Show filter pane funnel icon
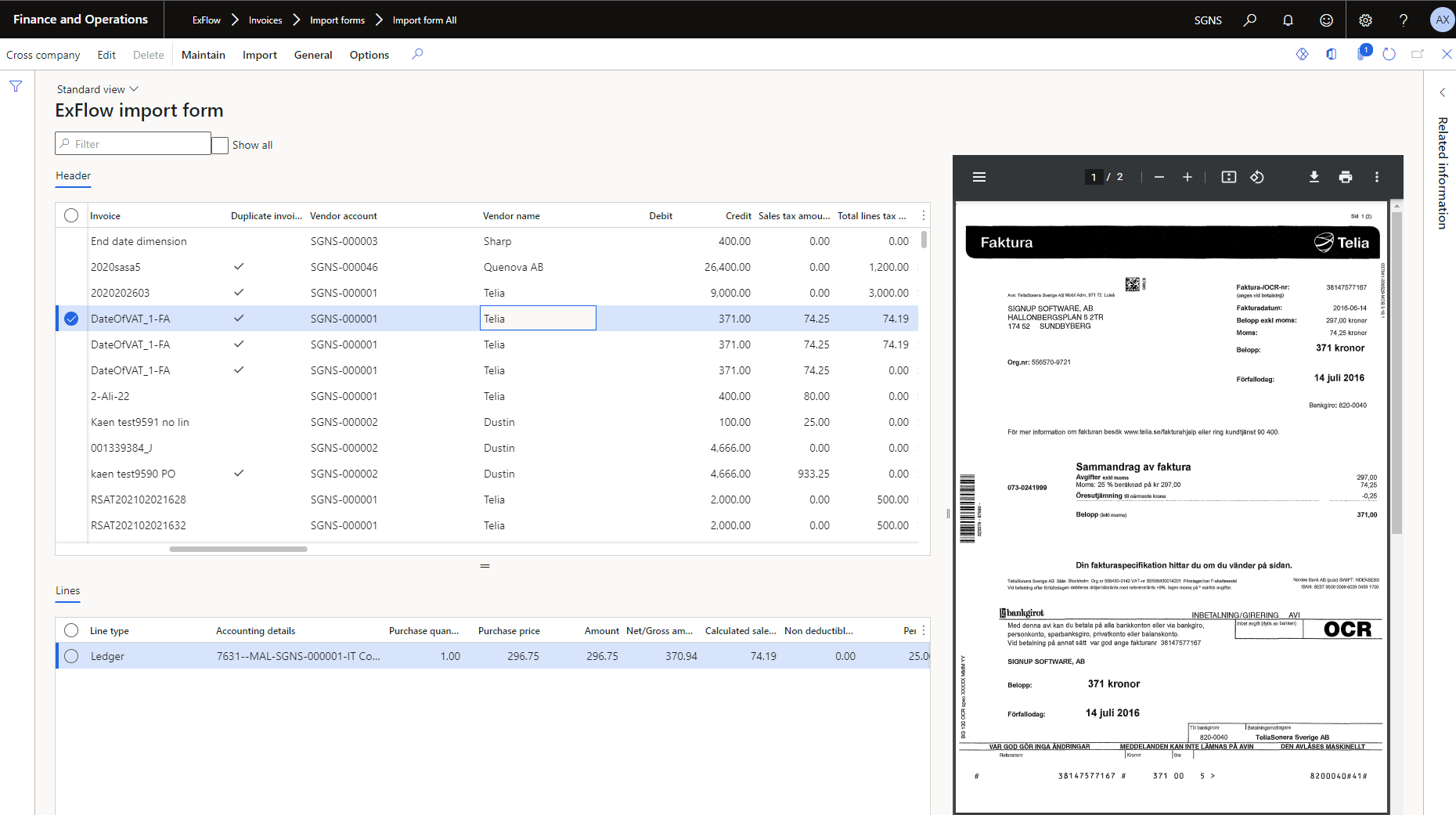The height and width of the screenshot is (815, 1456). 16,86
